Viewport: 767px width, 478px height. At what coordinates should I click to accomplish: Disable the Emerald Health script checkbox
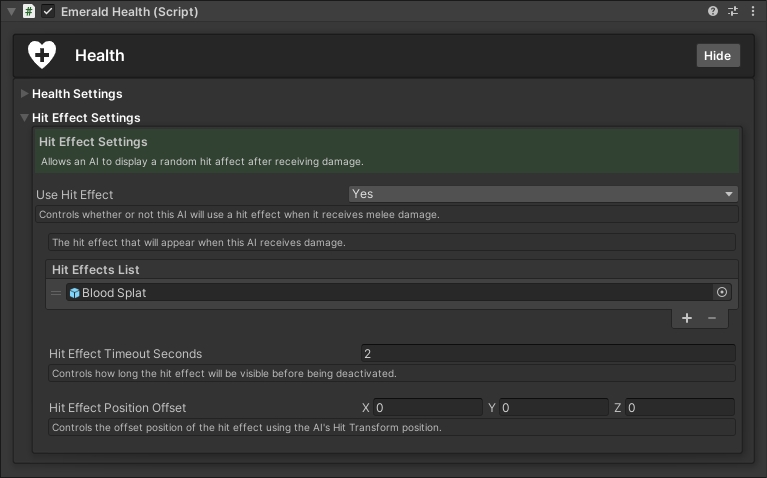(47, 11)
